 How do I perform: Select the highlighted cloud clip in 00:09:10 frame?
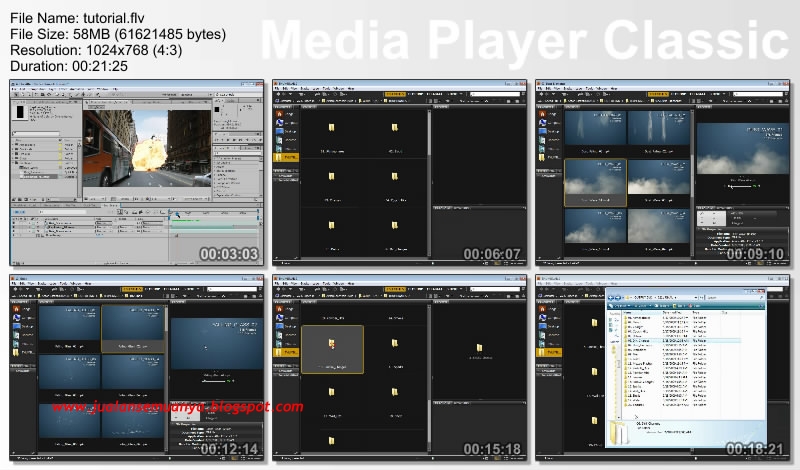(x=595, y=182)
